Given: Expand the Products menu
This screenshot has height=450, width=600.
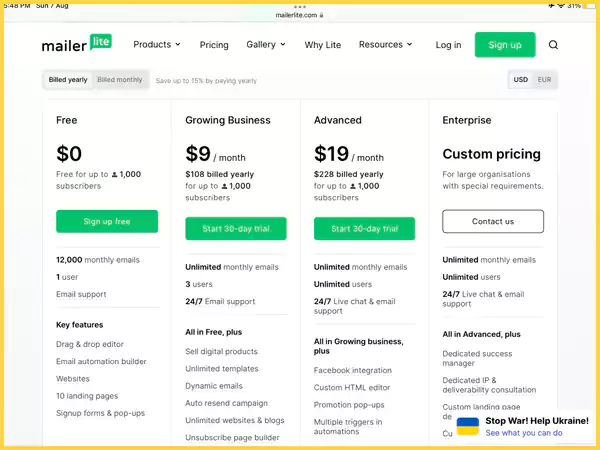Looking at the screenshot, I should (x=157, y=44).
